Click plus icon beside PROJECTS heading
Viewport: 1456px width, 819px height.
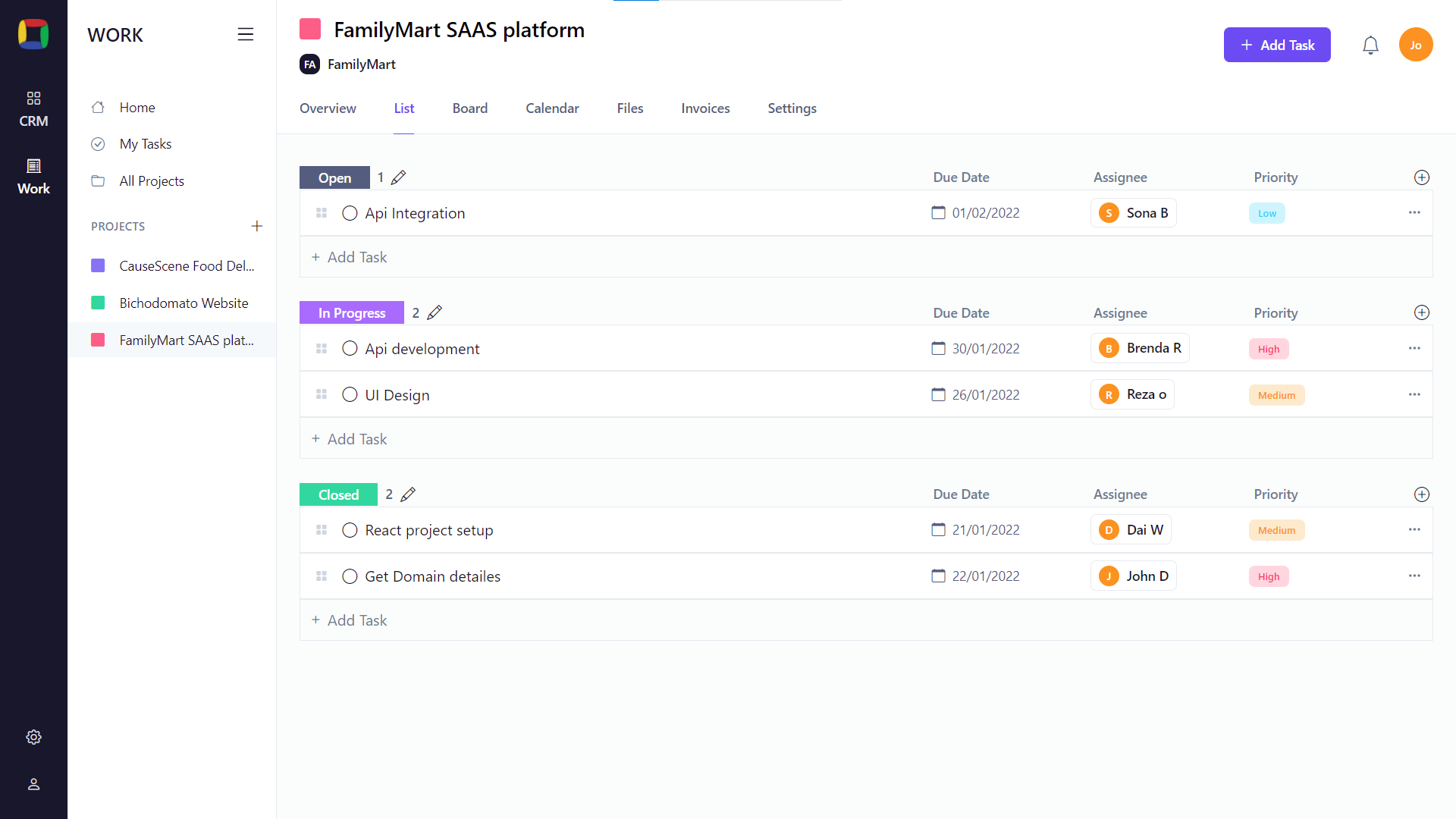point(257,226)
